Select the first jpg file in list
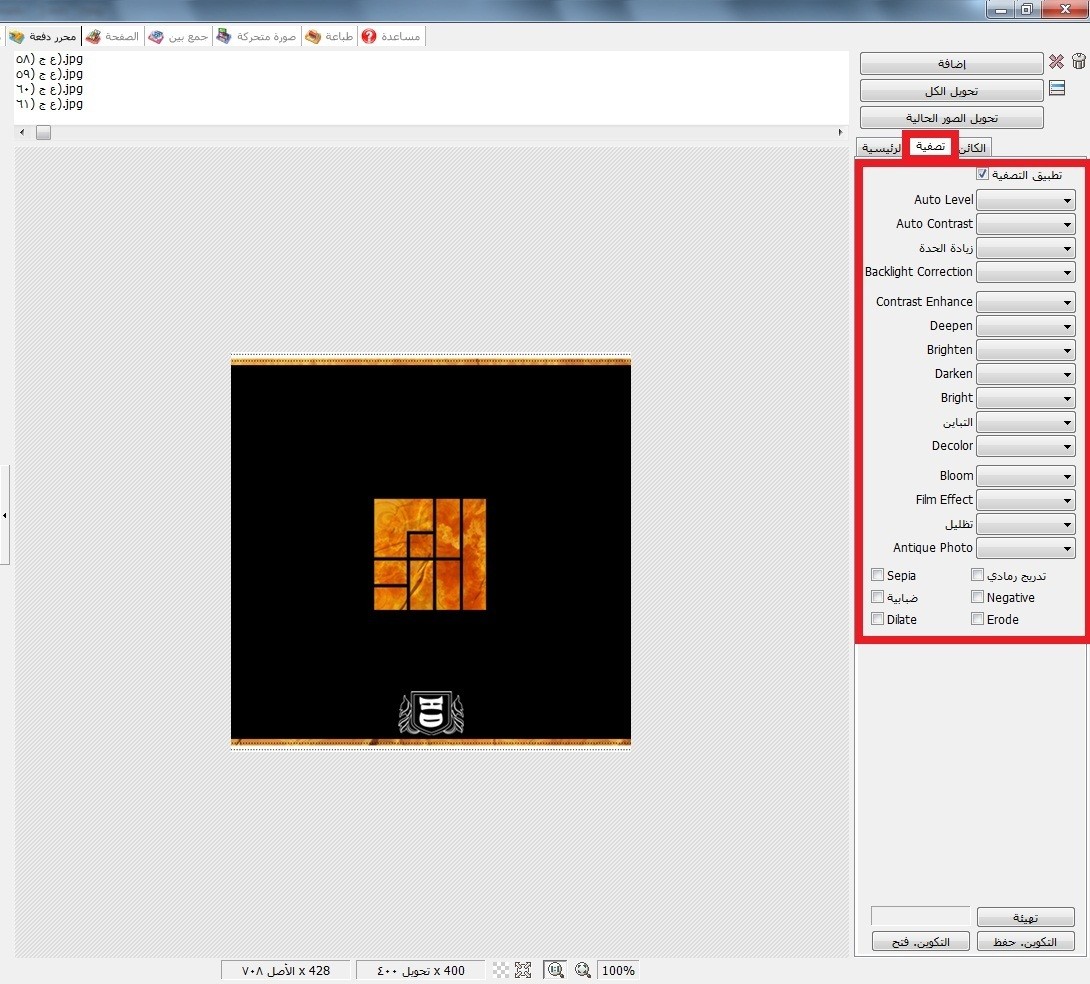Image resolution: width=1090 pixels, height=984 pixels. point(49,59)
